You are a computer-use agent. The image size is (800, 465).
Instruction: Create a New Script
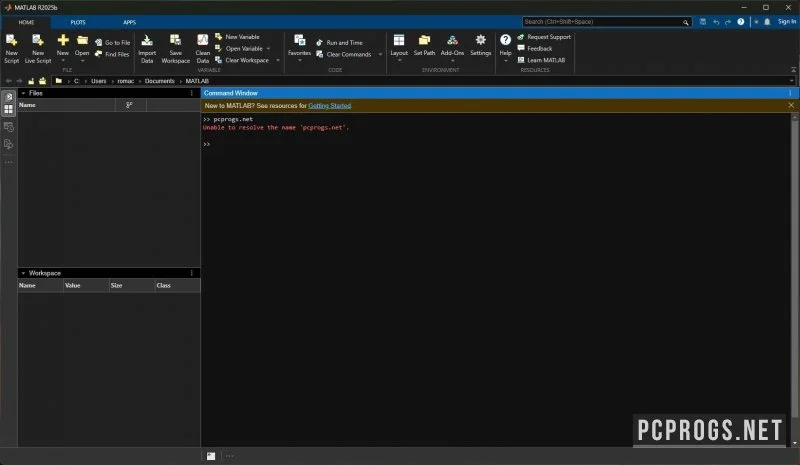pos(11,49)
